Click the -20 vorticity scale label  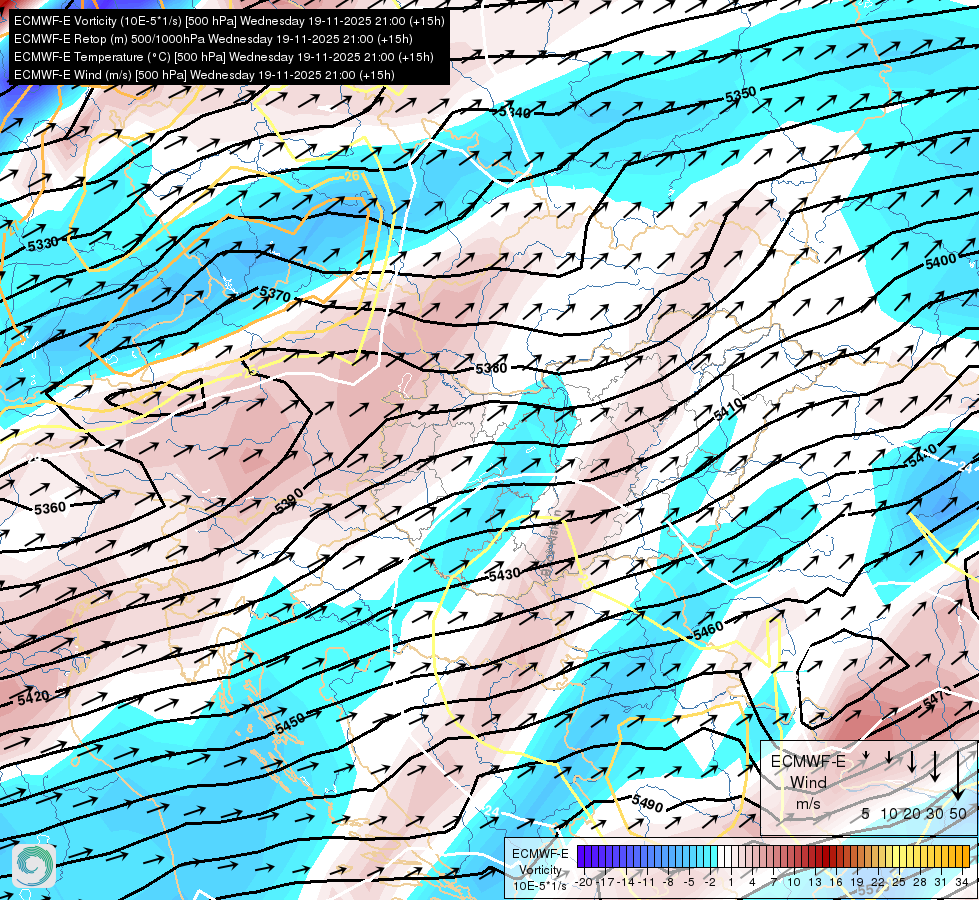point(583,882)
